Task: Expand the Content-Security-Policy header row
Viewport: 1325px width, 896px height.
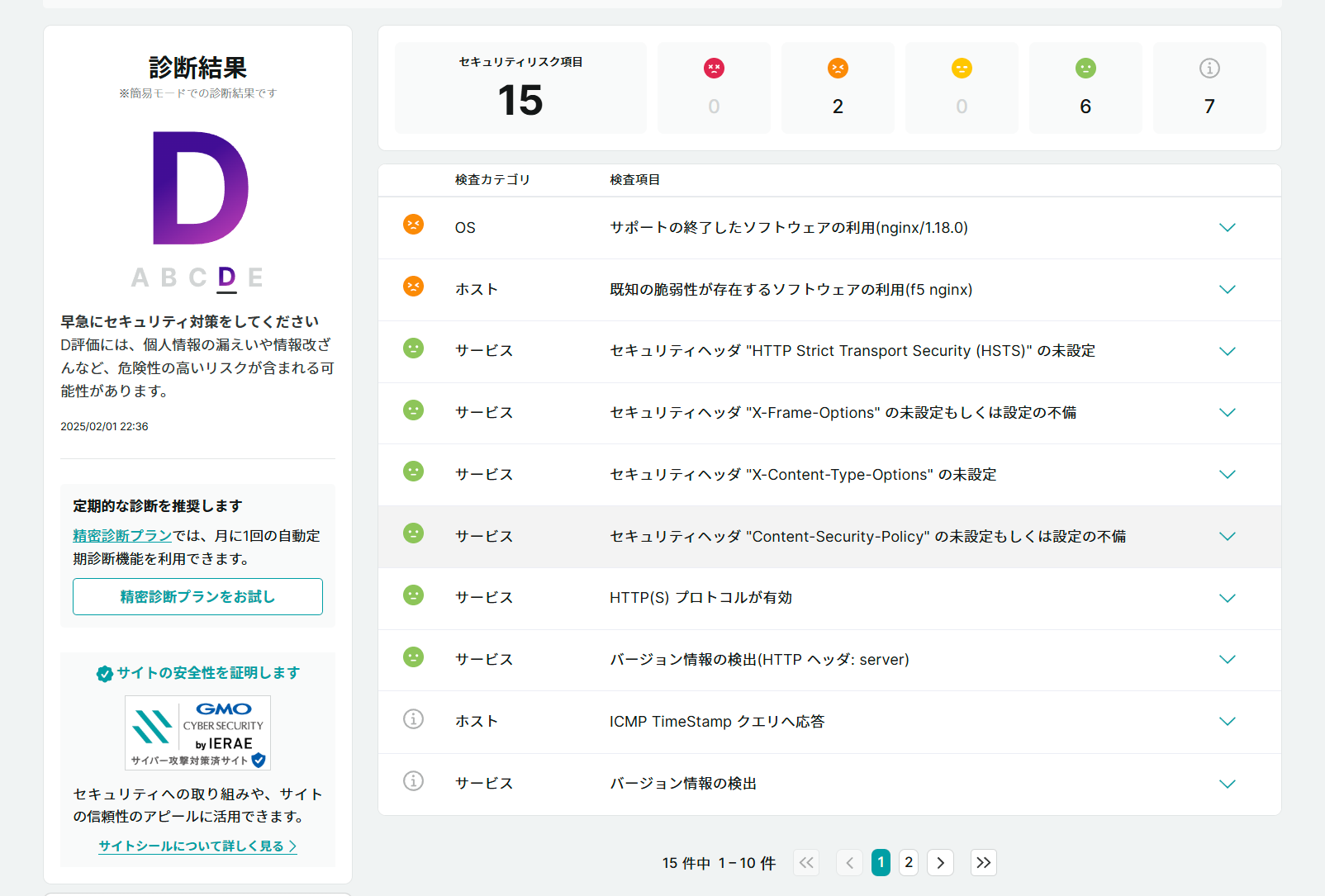Action: (1228, 537)
